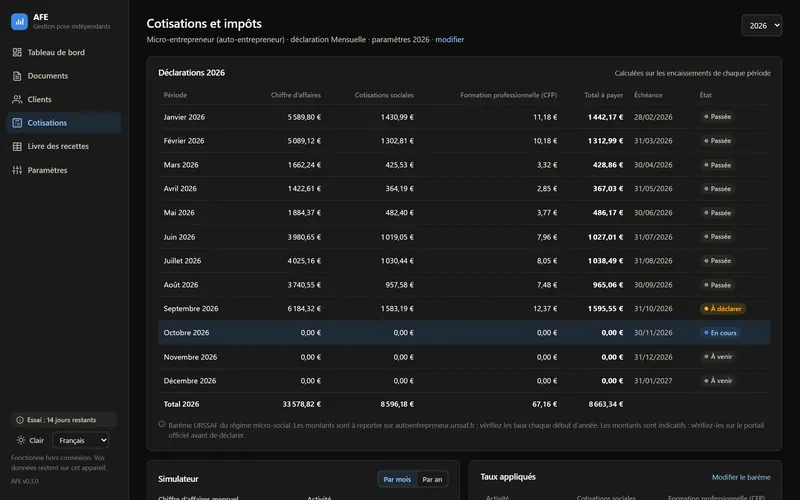Select Cotisations in the sidebar

(64, 123)
